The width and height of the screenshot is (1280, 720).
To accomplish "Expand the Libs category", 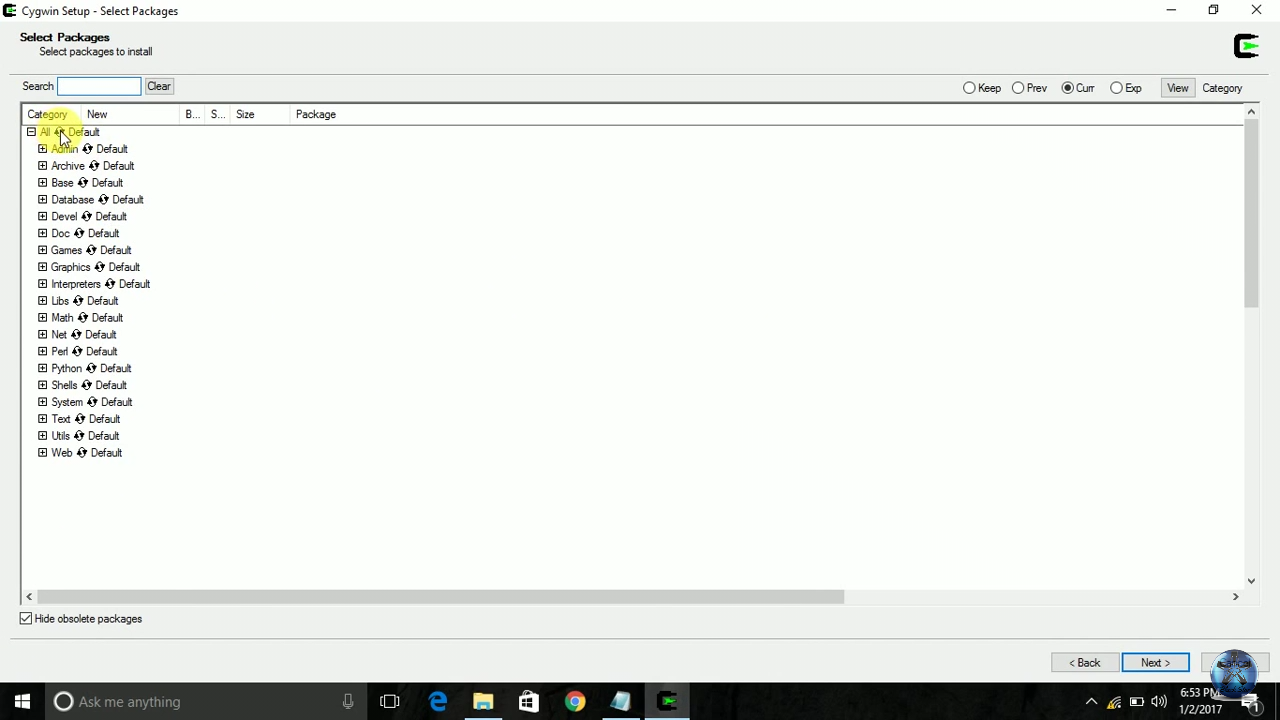I will 42,301.
